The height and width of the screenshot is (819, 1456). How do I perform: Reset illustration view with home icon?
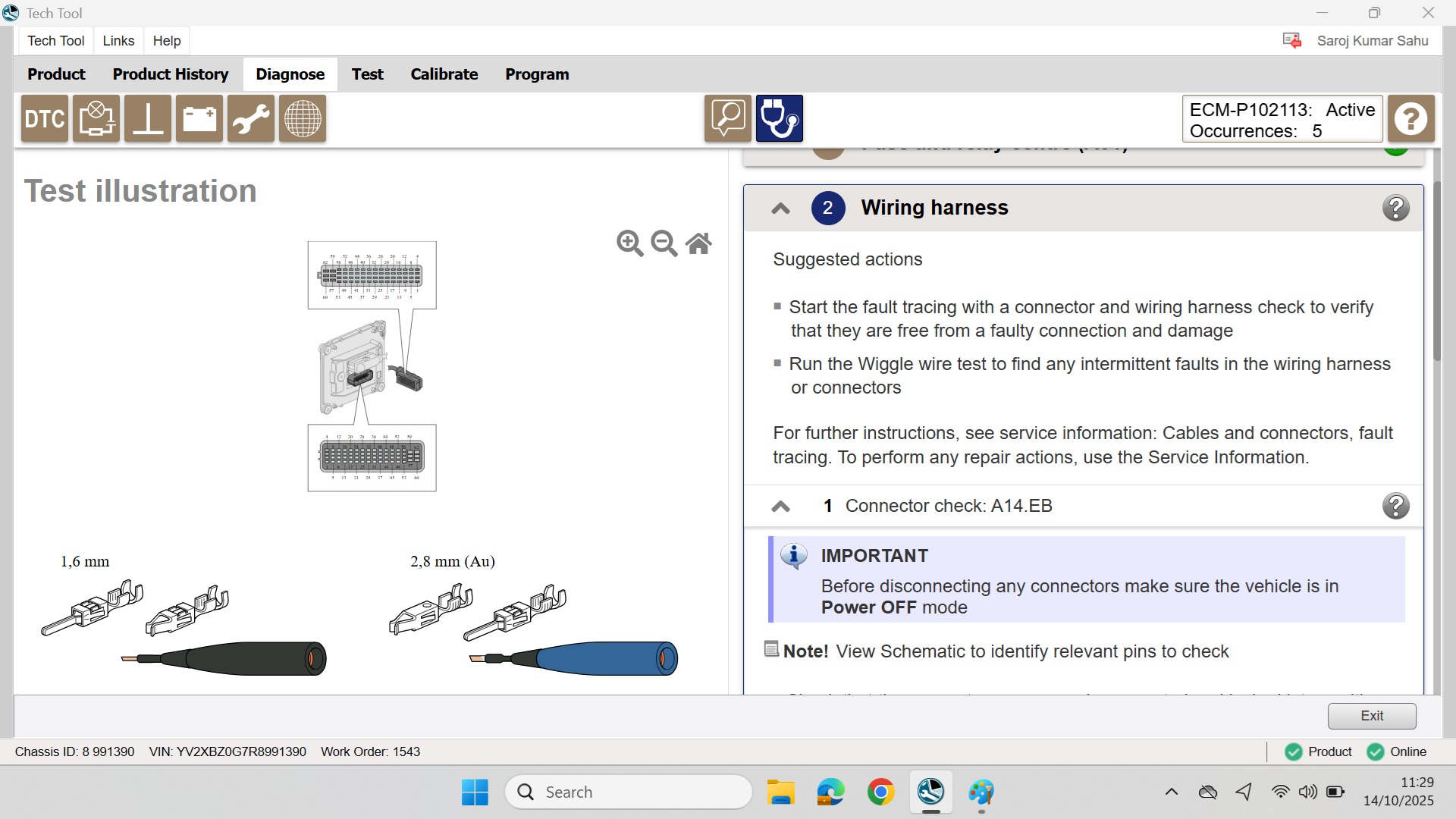tap(698, 243)
